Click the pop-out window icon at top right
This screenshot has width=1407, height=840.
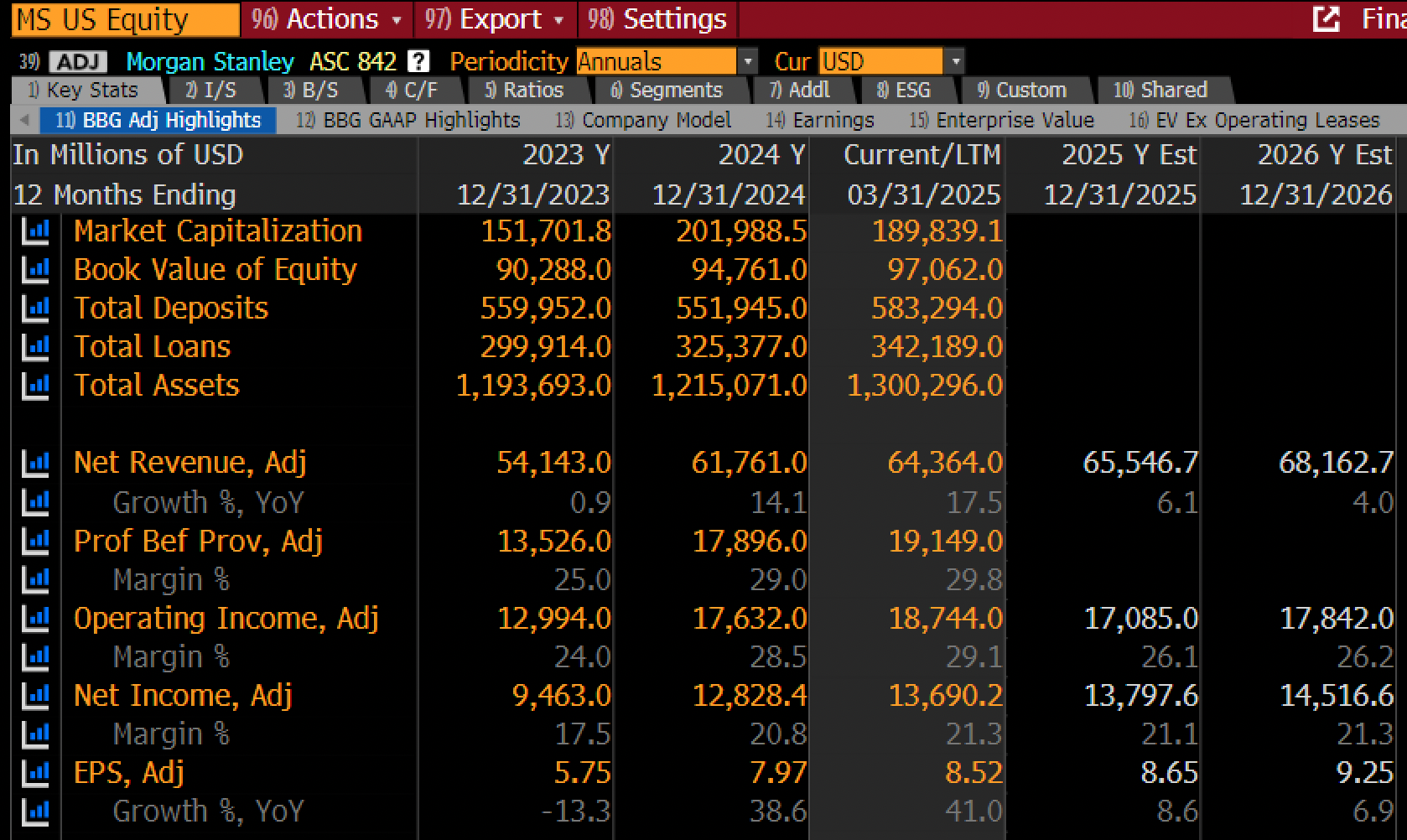pyautogui.click(x=1326, y=18)
